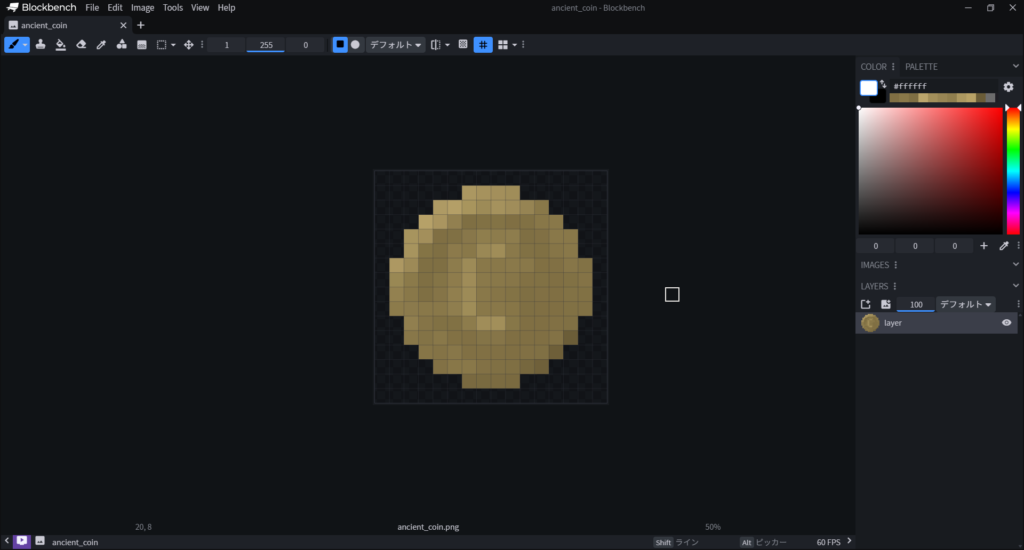The width and height of the screenshot is (1024, 550).
Task: Select the Paint Bucket fill tool
Action: 61,45
